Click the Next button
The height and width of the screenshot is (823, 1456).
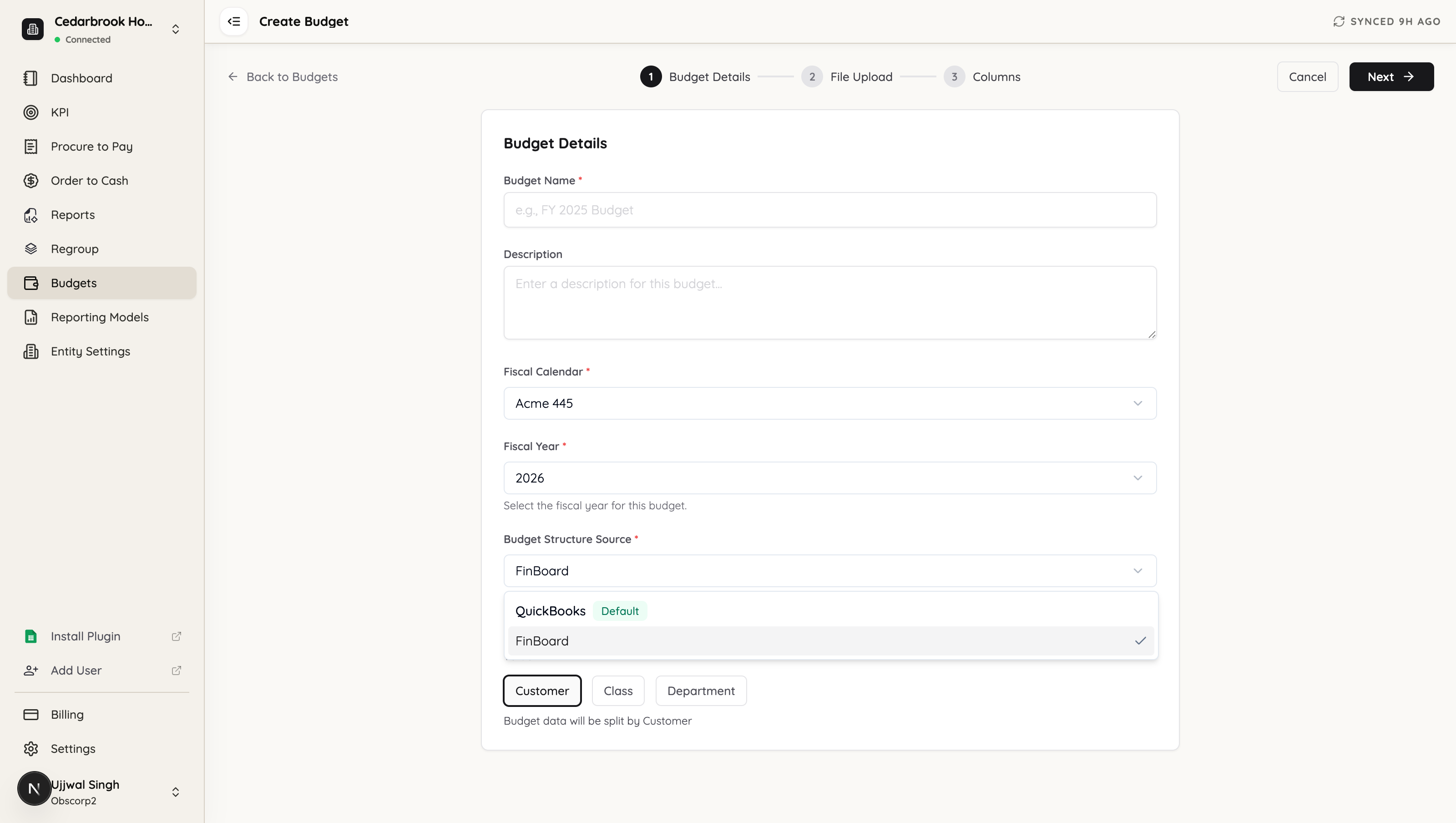pos(1391,76)
